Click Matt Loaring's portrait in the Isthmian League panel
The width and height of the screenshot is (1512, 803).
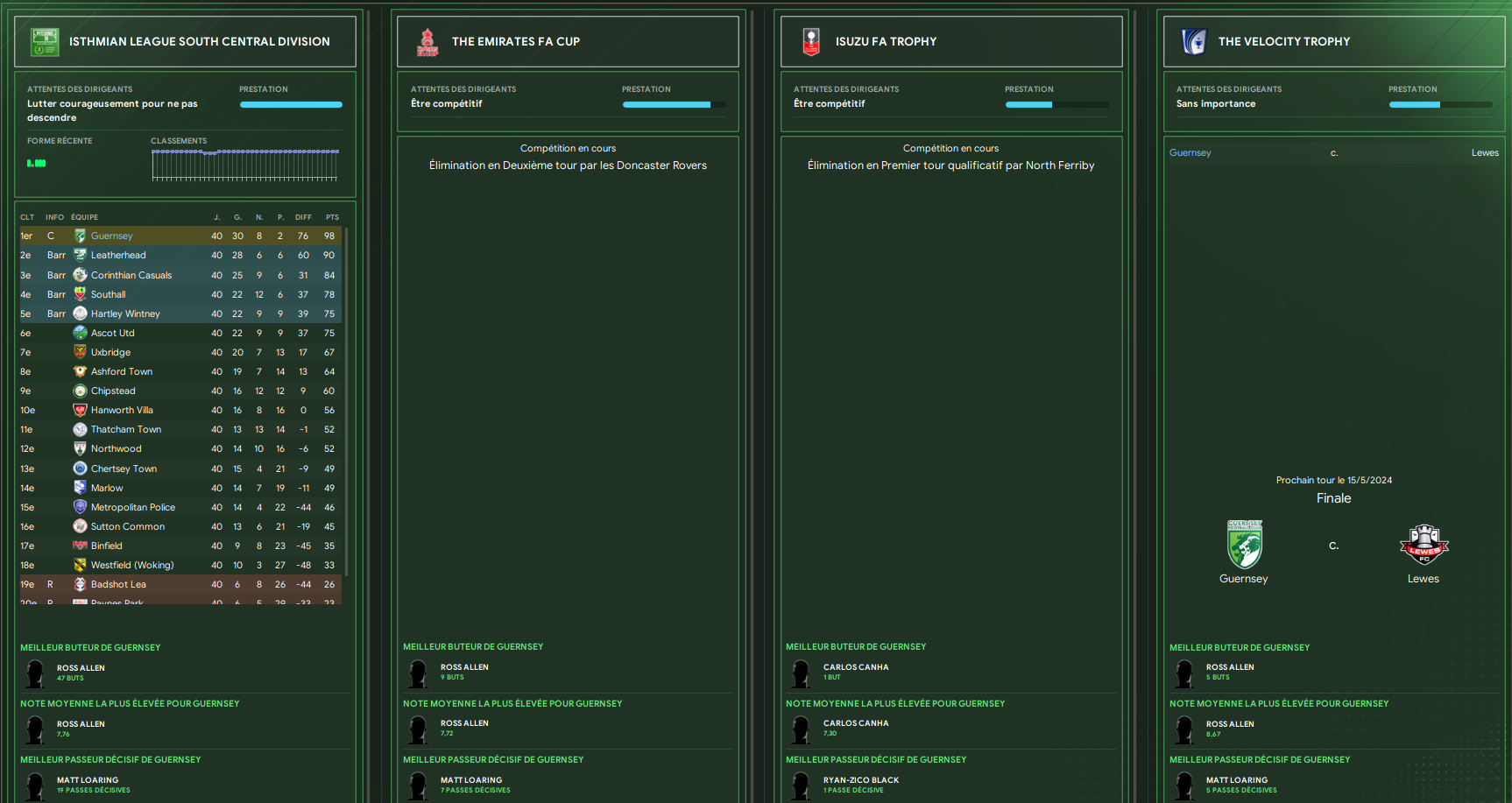[x=36, y=785]
